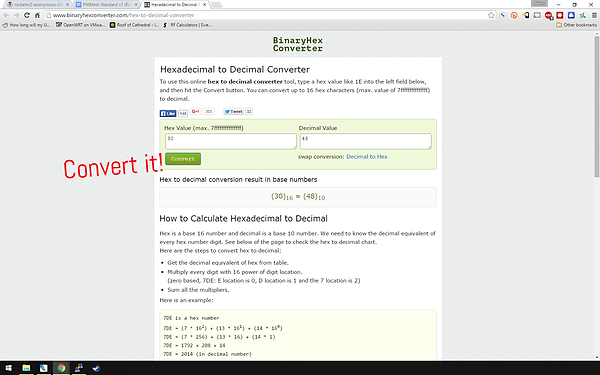Viewport: 600px width, 375px height.
Task: Reload the current page
Action: click(26, 15)
